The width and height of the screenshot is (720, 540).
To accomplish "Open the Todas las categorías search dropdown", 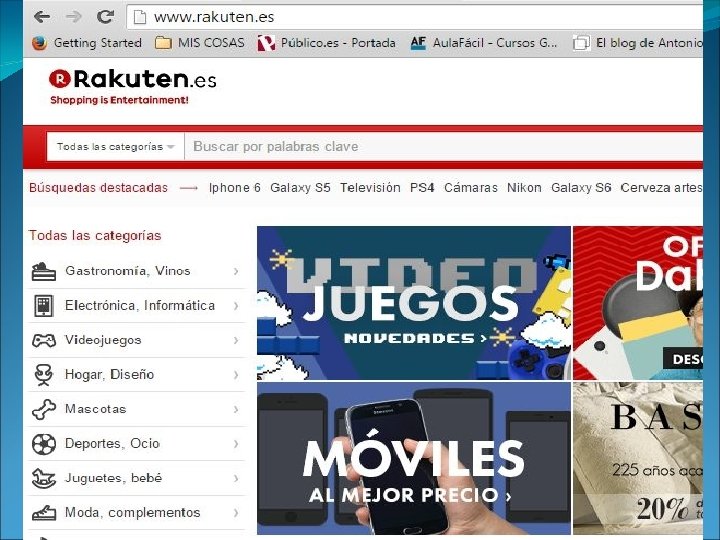I will click(116, 147).
